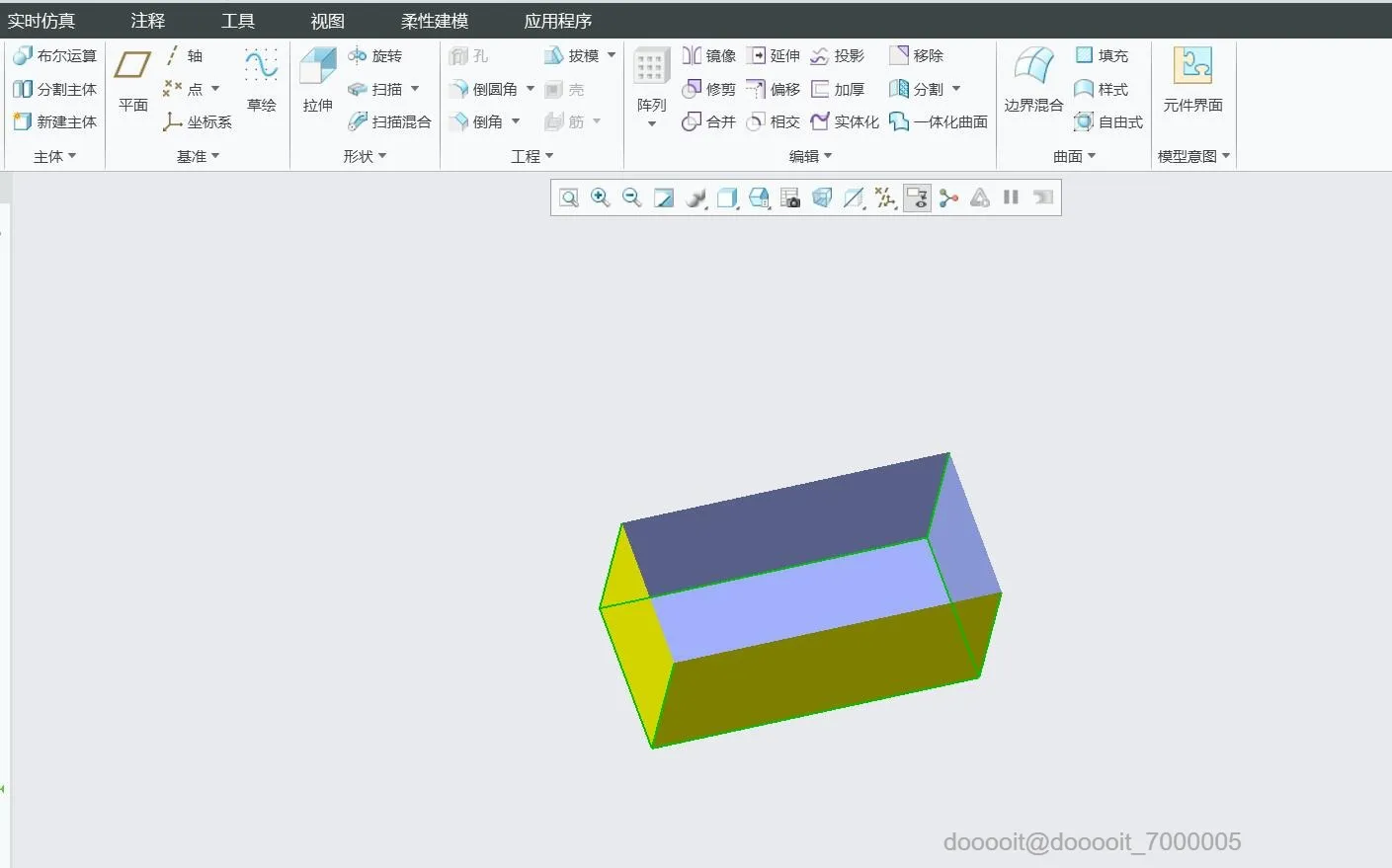Open the Saved Orientations list
The height and width of the screenshot is (868, 1392).
click(x=759, y=197)
